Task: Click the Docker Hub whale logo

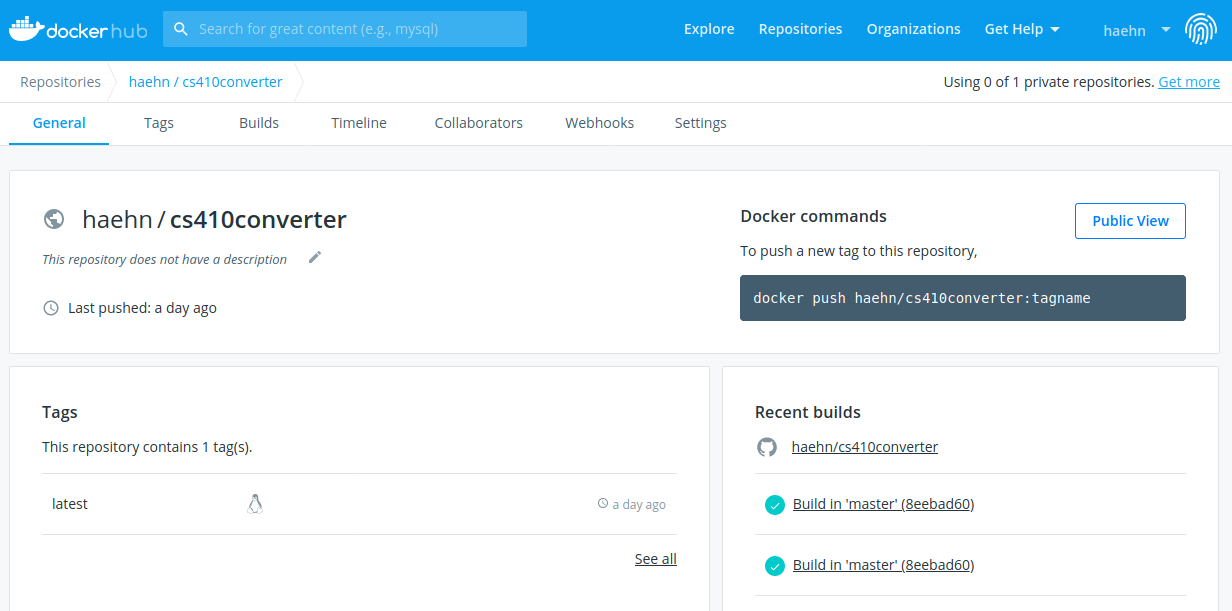Action: (78, 30)
